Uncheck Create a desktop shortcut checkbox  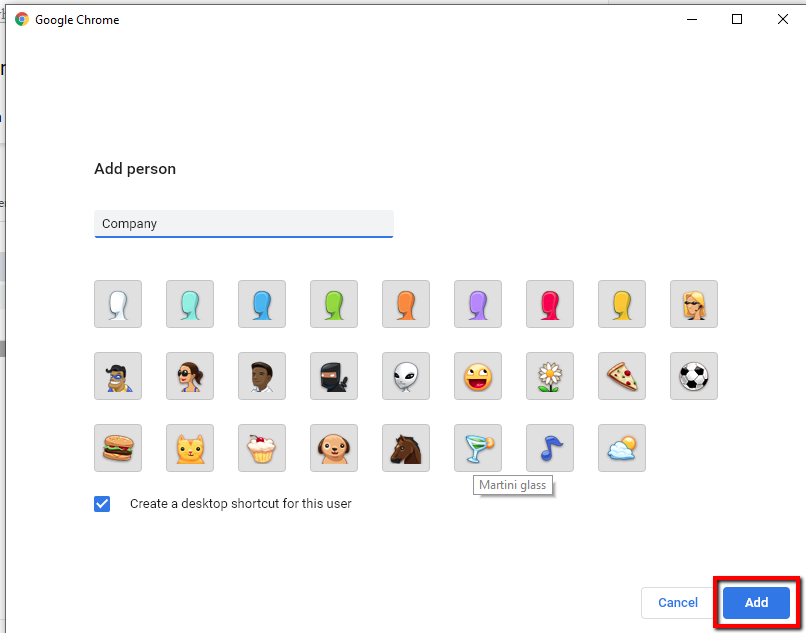(x=102, y=504)
